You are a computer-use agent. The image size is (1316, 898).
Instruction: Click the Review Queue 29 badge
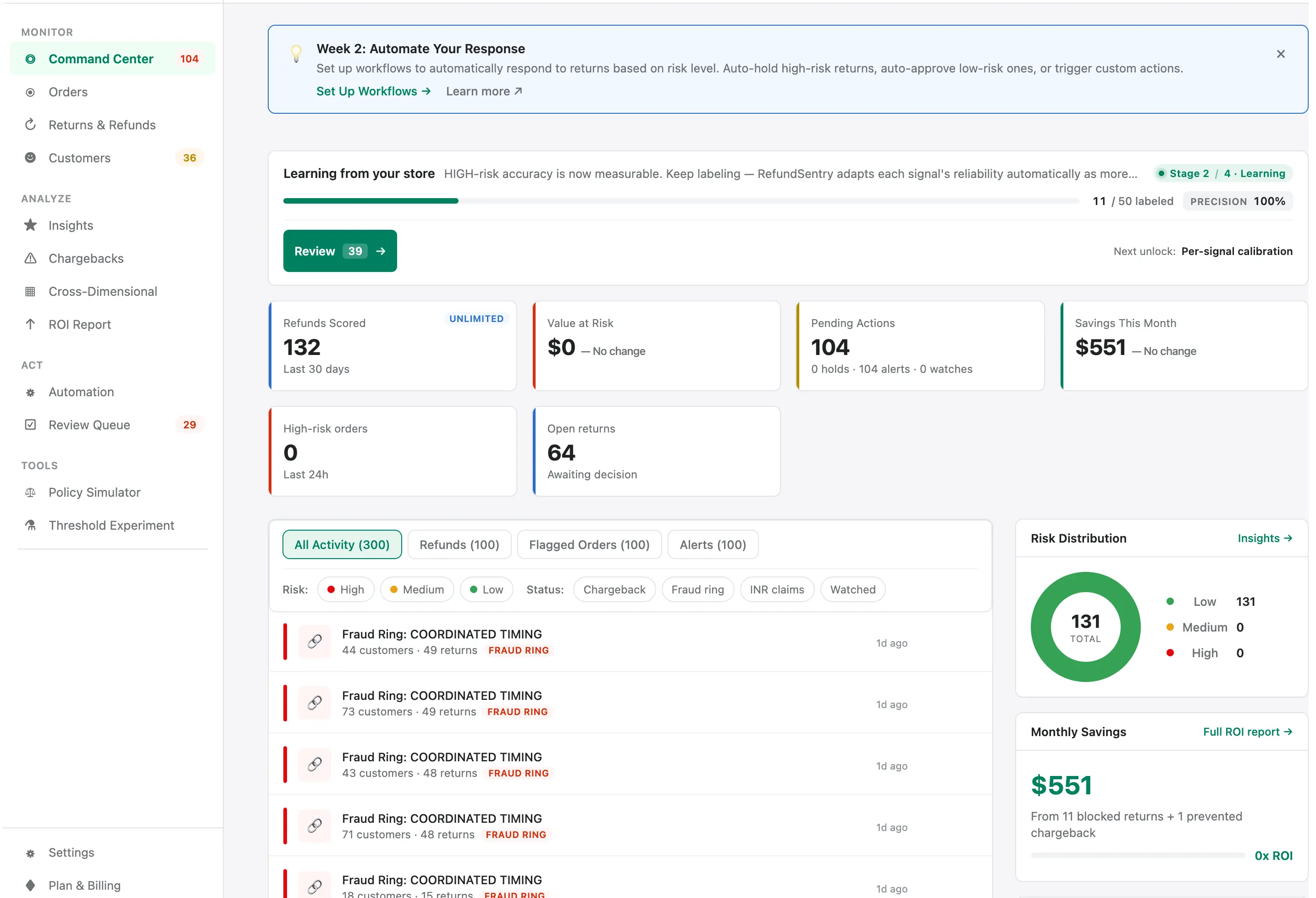[x=189, y=425]
